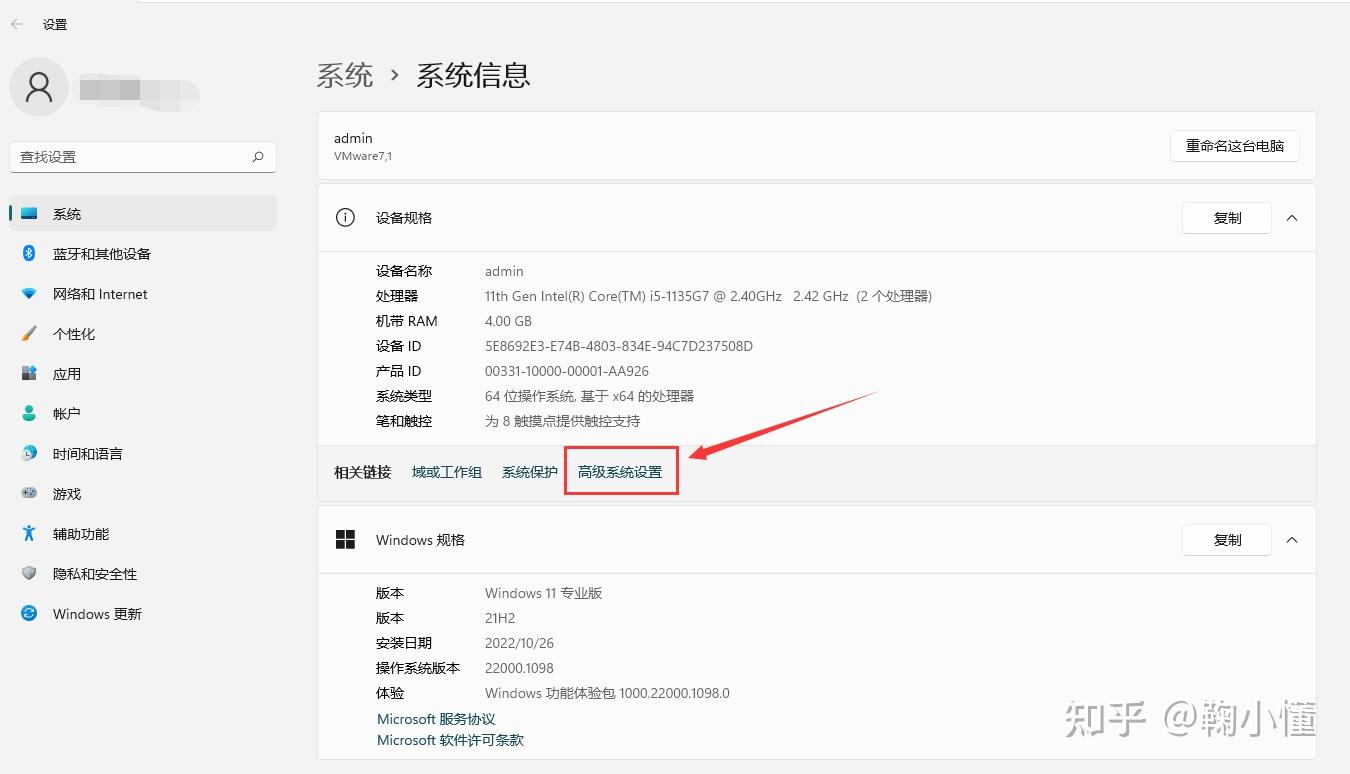This screenshot has width=1350, height=774.
Task: Click the user account avatar icon
Action: [39, 88]
